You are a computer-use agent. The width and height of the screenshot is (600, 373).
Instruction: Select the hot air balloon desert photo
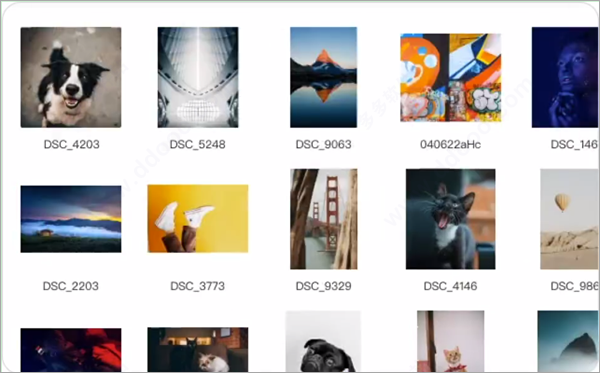(x=569, y=219)
